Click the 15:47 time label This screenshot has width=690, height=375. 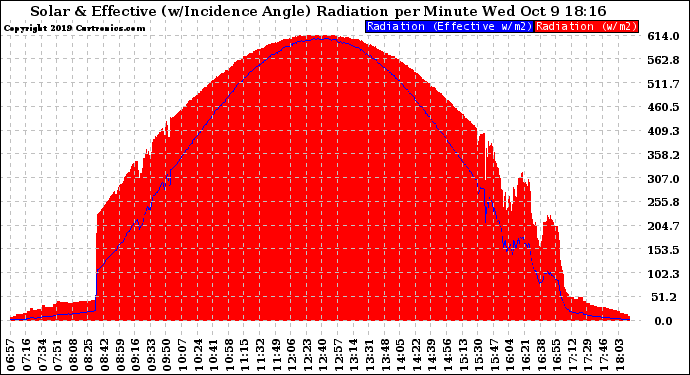(x=495, y=355)
